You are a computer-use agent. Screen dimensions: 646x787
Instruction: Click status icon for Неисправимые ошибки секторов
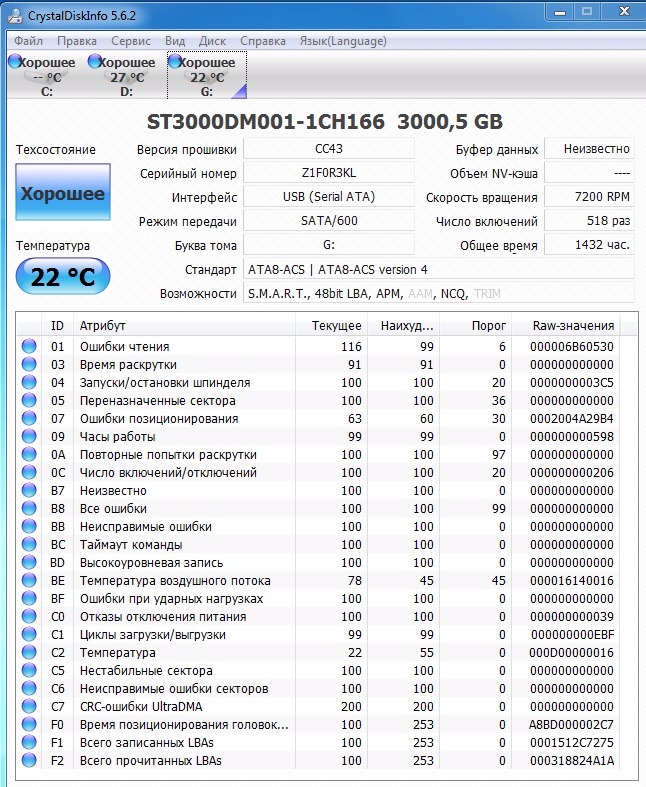(x=29, y=688)
